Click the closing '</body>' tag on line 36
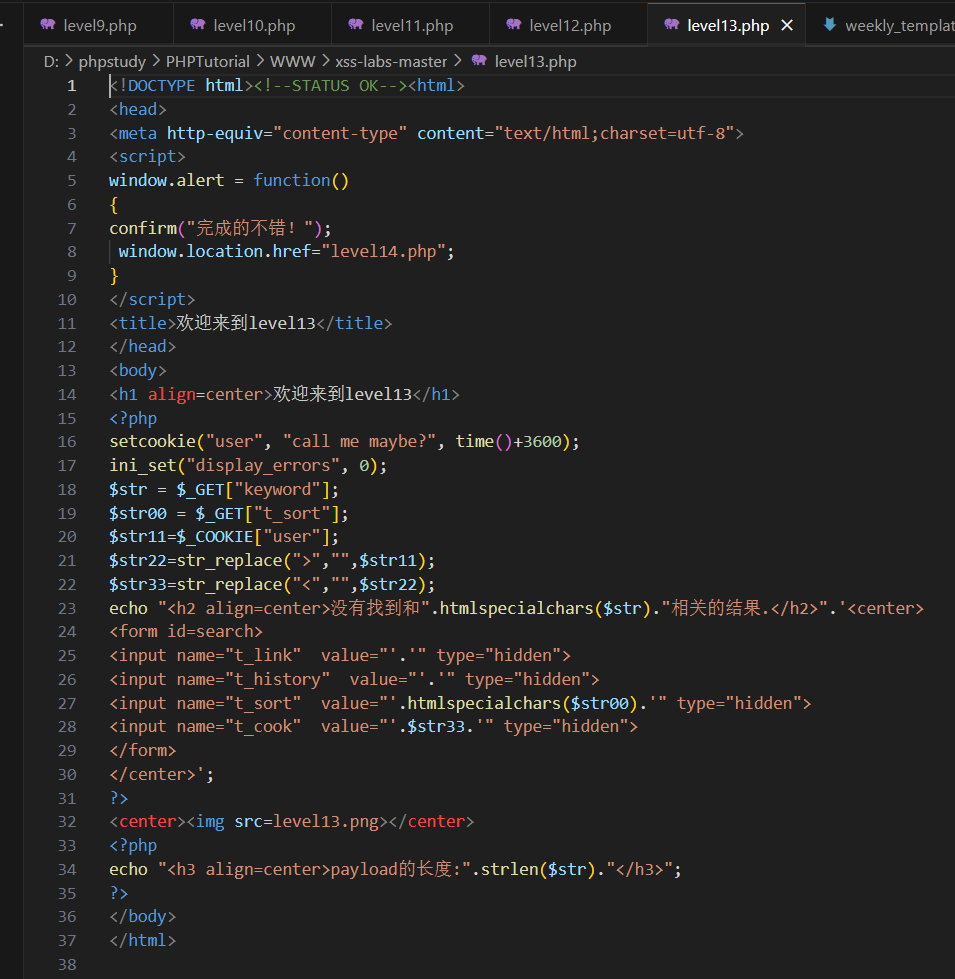 (142, 917)
